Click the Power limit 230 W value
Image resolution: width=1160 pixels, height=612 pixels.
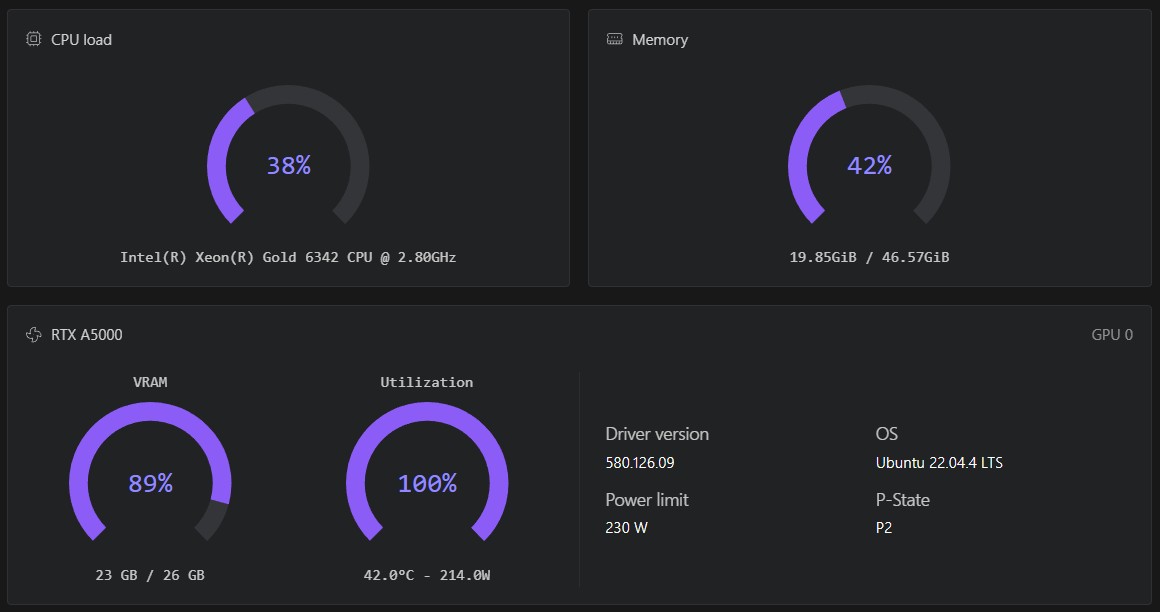coord(630,527)
